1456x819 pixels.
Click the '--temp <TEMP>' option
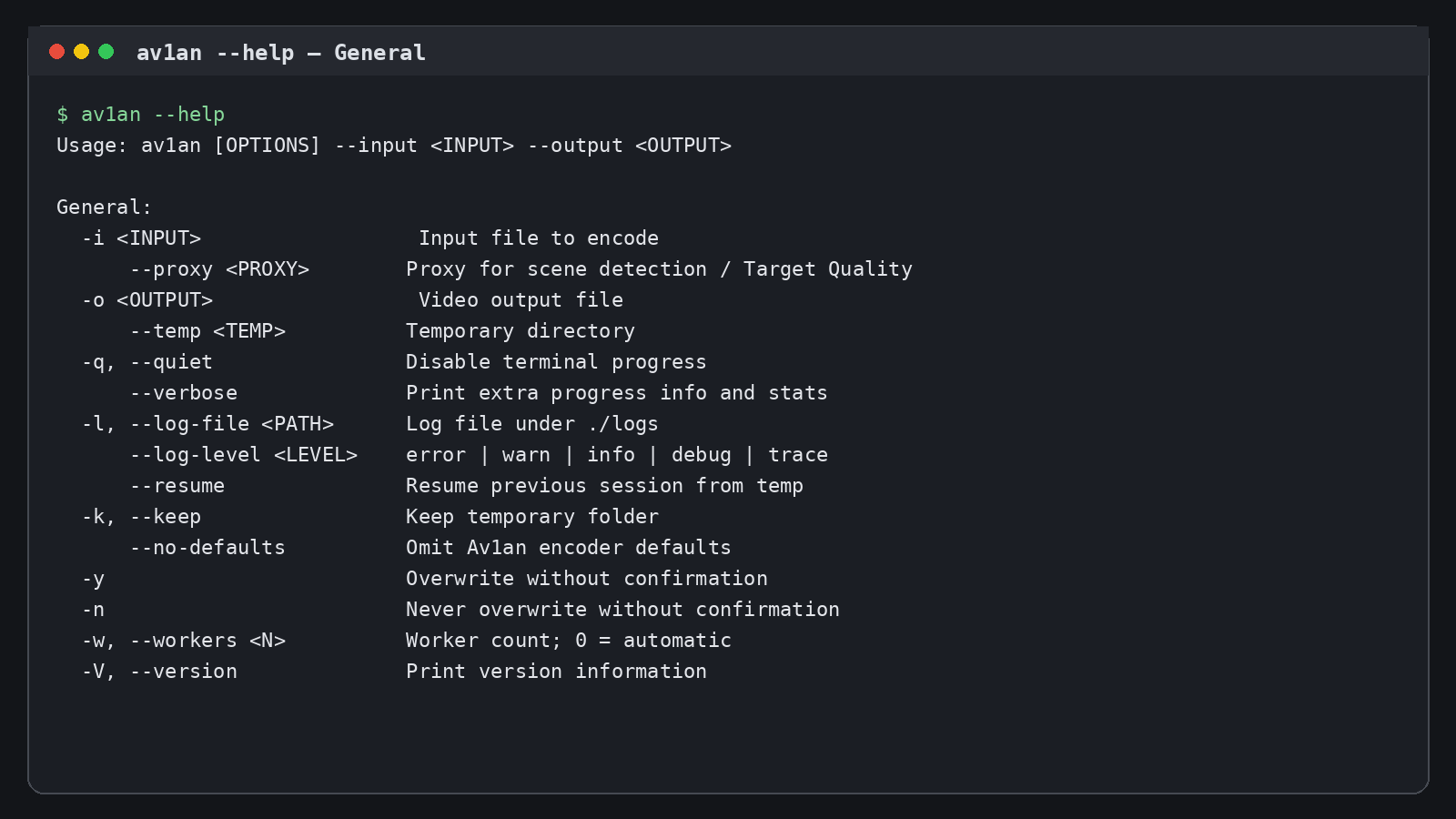pyautogui.click(x=207, y=331)
